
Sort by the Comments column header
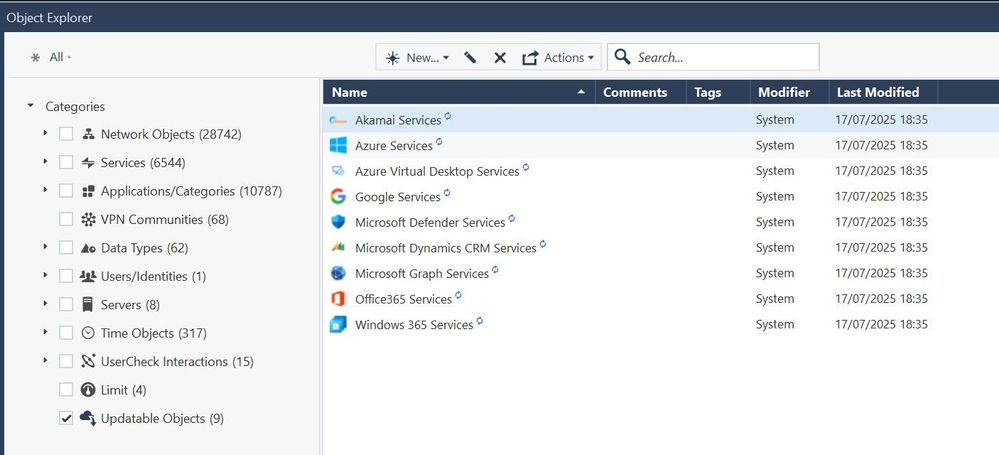click(640, 92)
